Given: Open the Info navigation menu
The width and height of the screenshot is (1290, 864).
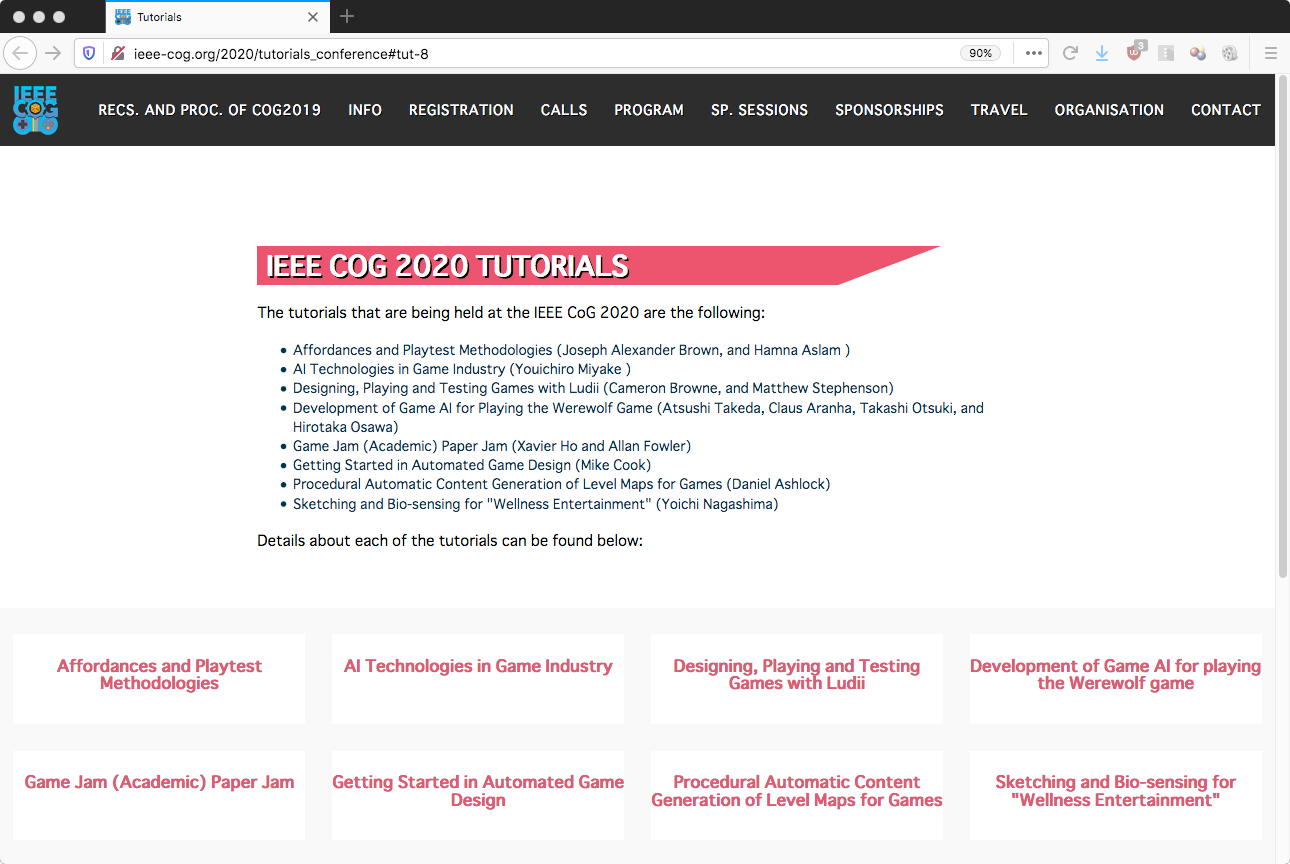Looking at the screenshot, I should pyautogui.click(x=365, y=110).
